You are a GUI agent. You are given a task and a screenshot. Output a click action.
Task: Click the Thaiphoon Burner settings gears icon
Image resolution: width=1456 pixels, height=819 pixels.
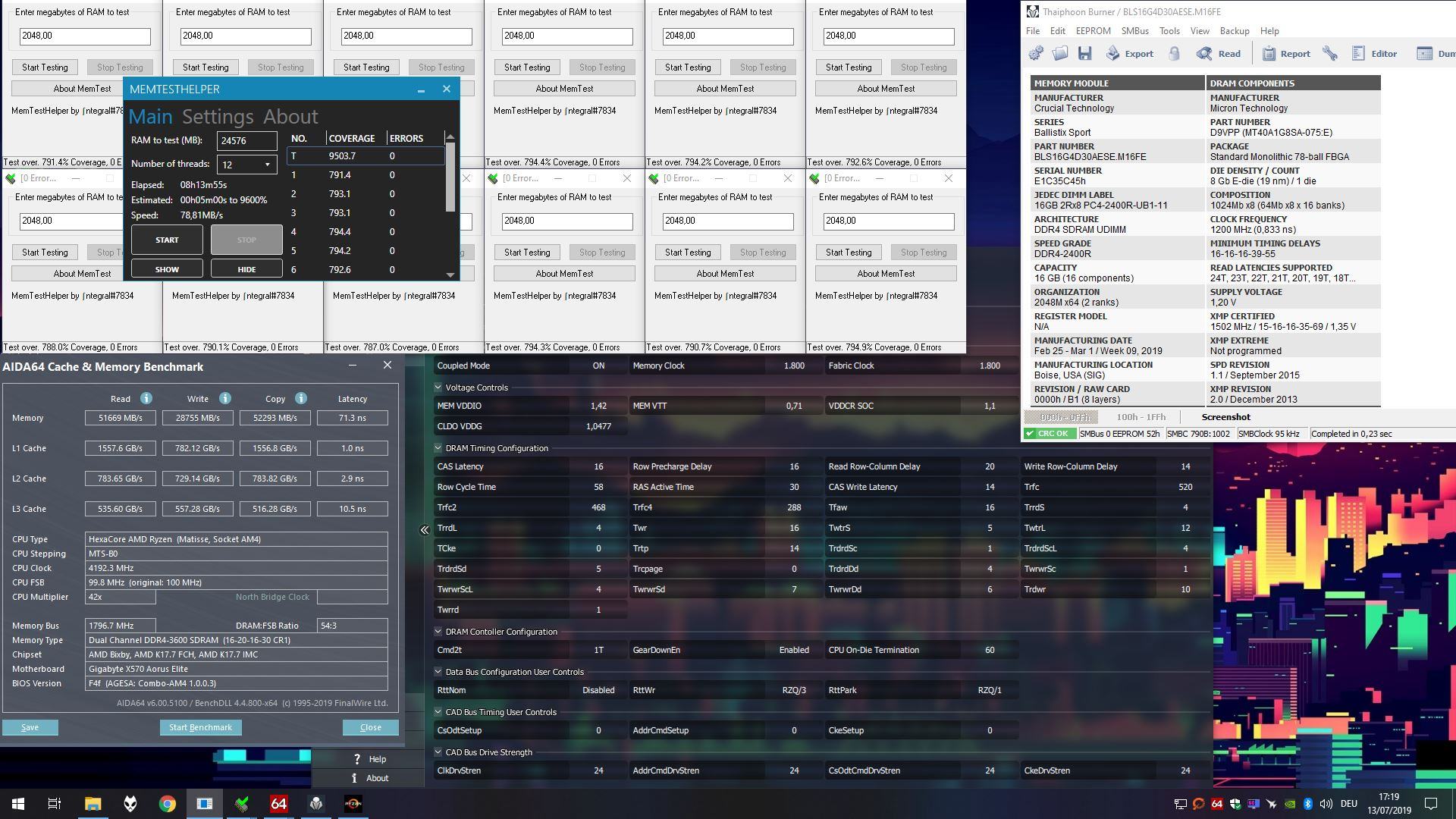point(1036,53)
